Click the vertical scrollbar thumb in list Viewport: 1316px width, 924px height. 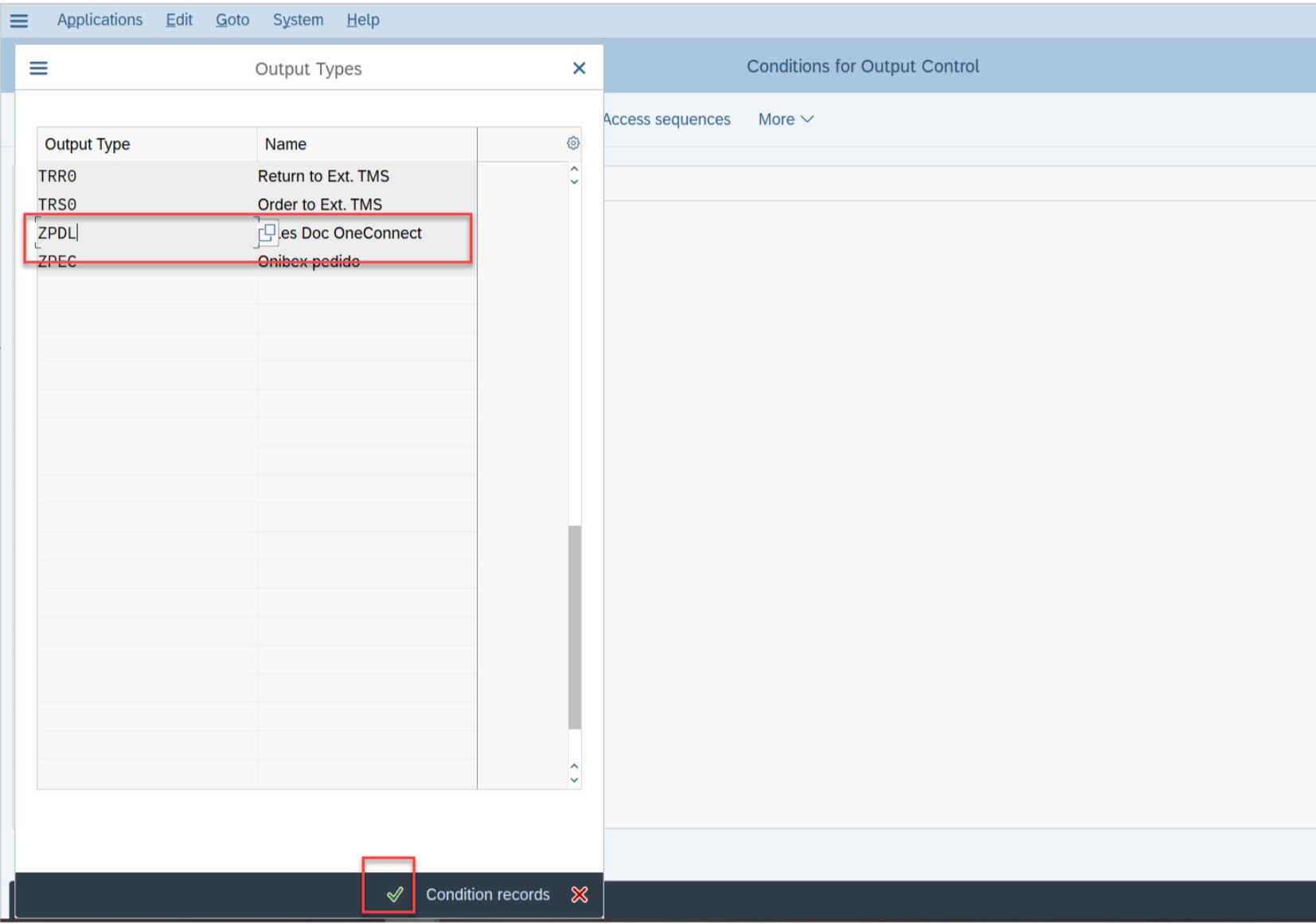(x=574, y=627)
